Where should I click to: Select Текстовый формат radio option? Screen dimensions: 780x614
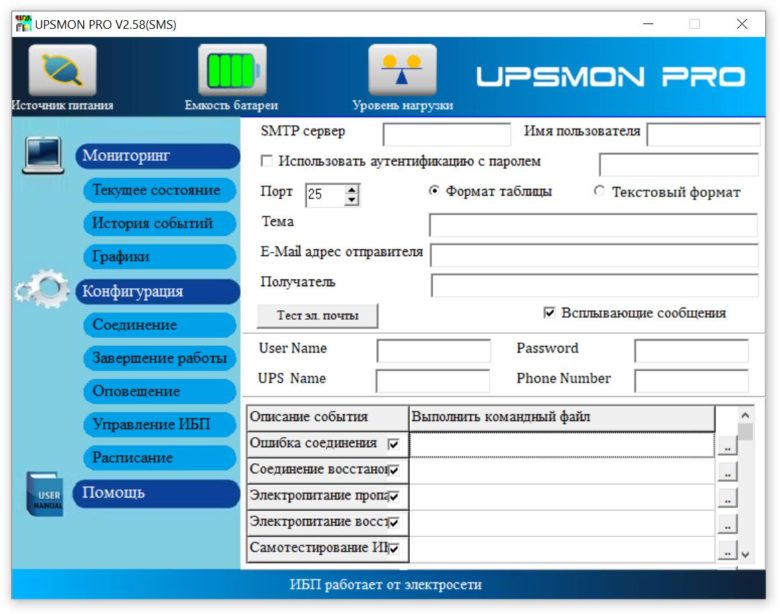click(599, 191)
